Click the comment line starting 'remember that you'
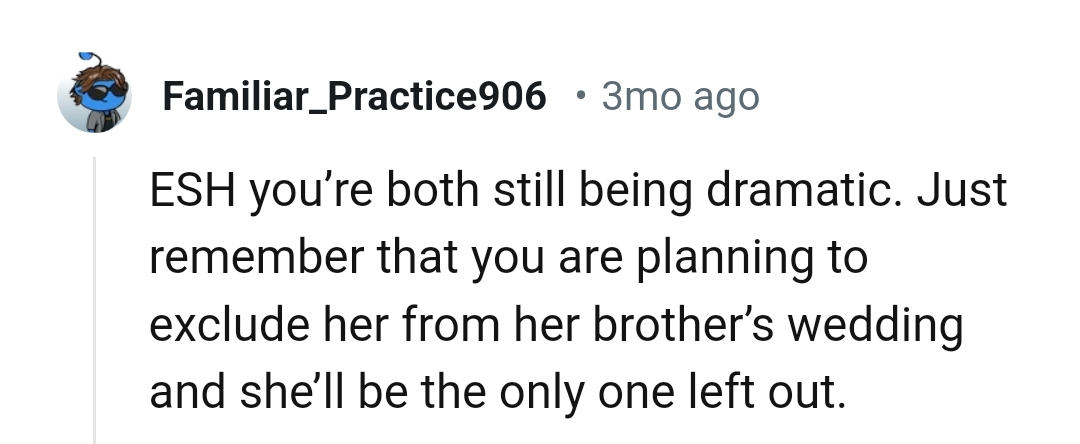 508,258
